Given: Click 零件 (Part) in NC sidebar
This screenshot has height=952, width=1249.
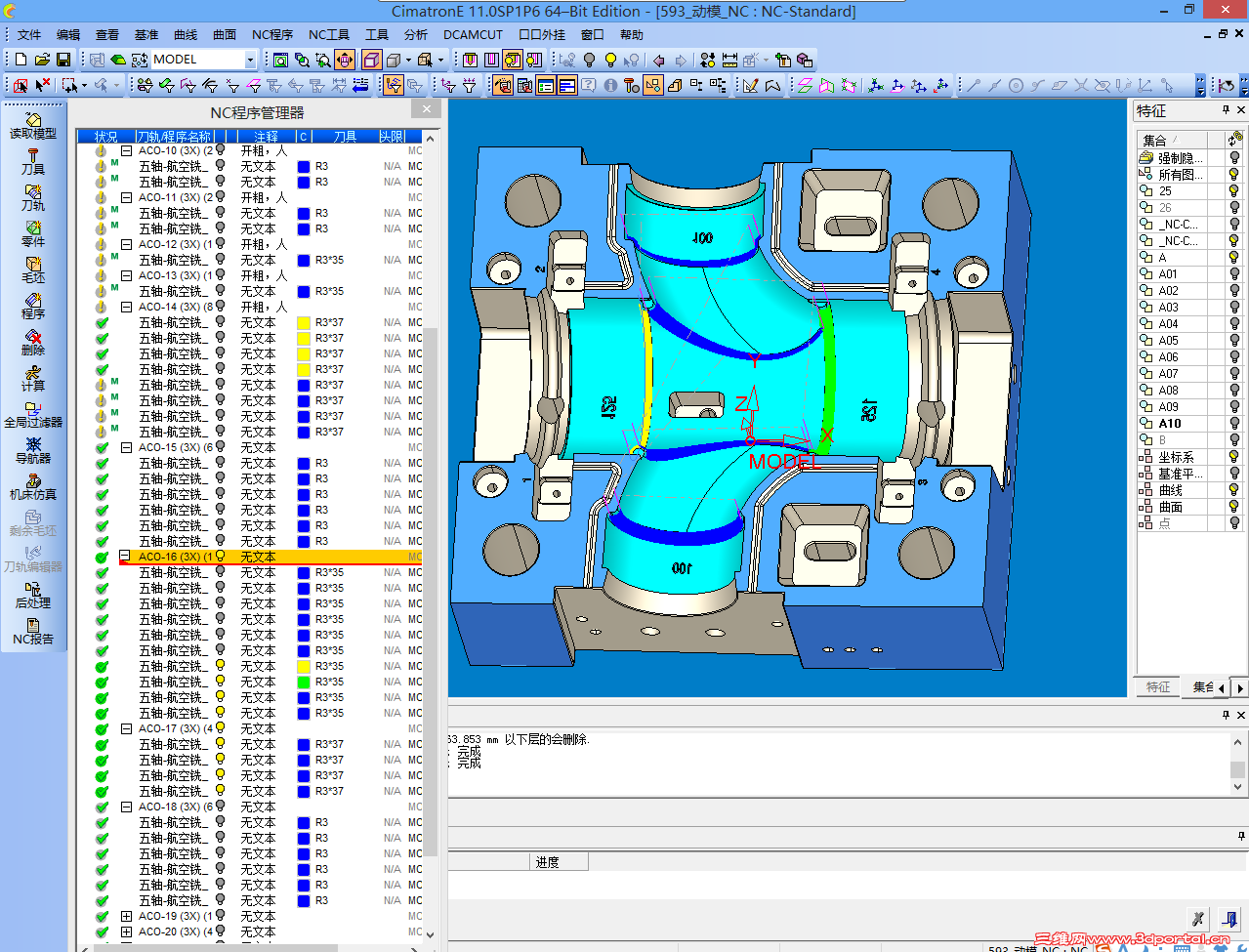Looking at the screenshot, I should pyautogui.click(x=33, y=234).
